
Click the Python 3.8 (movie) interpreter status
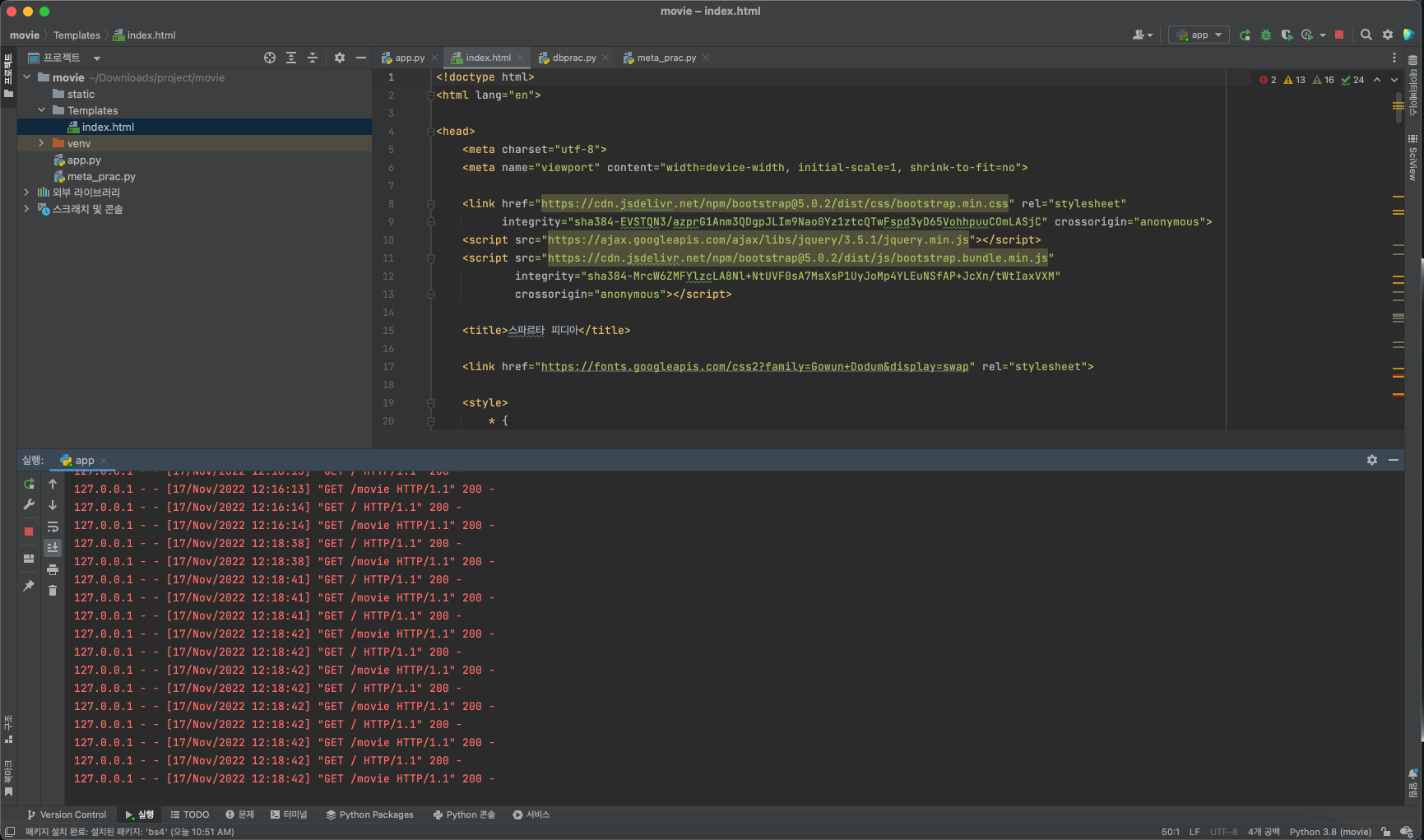point(1330,832)
